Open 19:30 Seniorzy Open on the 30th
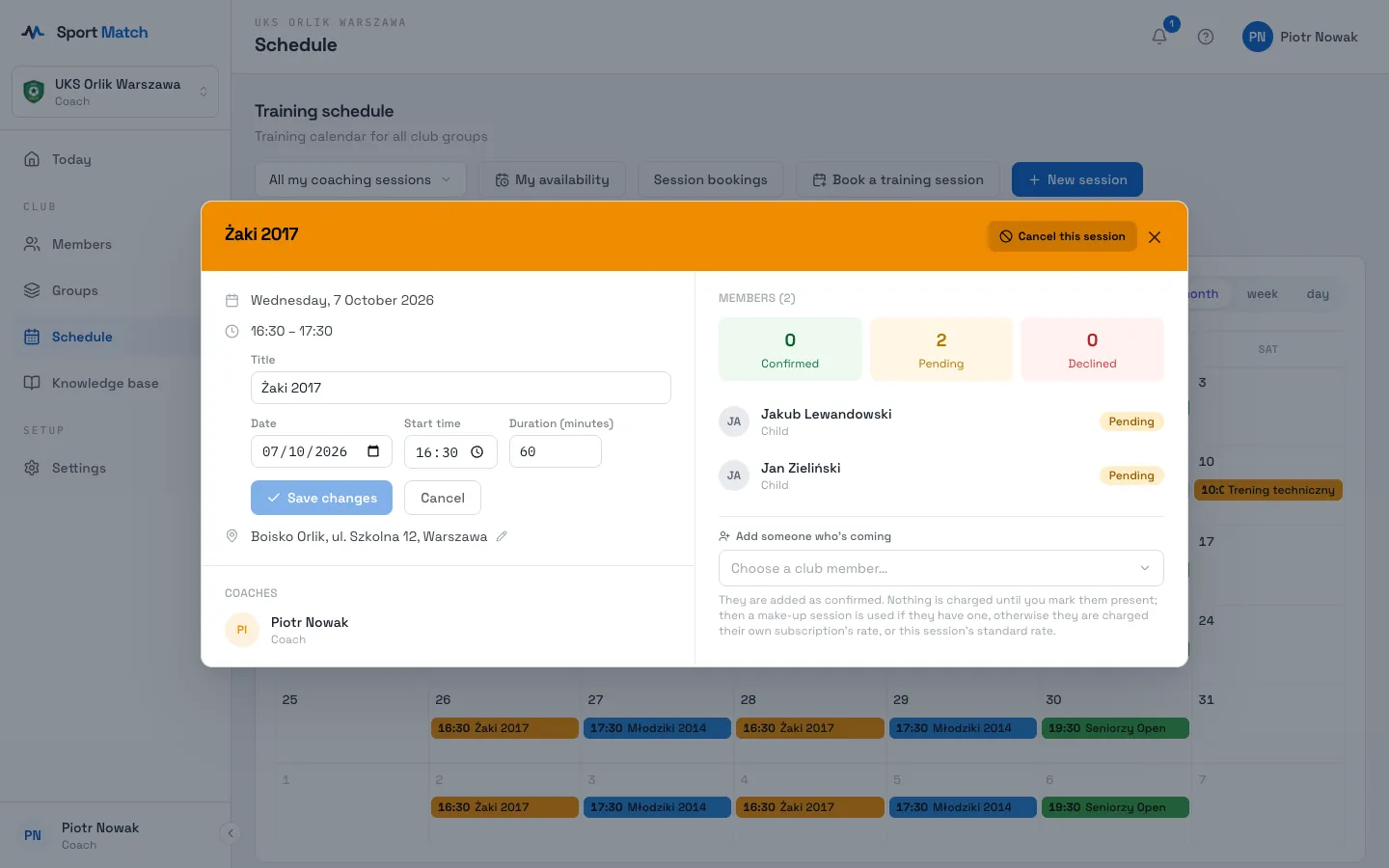 point(1115,728)
